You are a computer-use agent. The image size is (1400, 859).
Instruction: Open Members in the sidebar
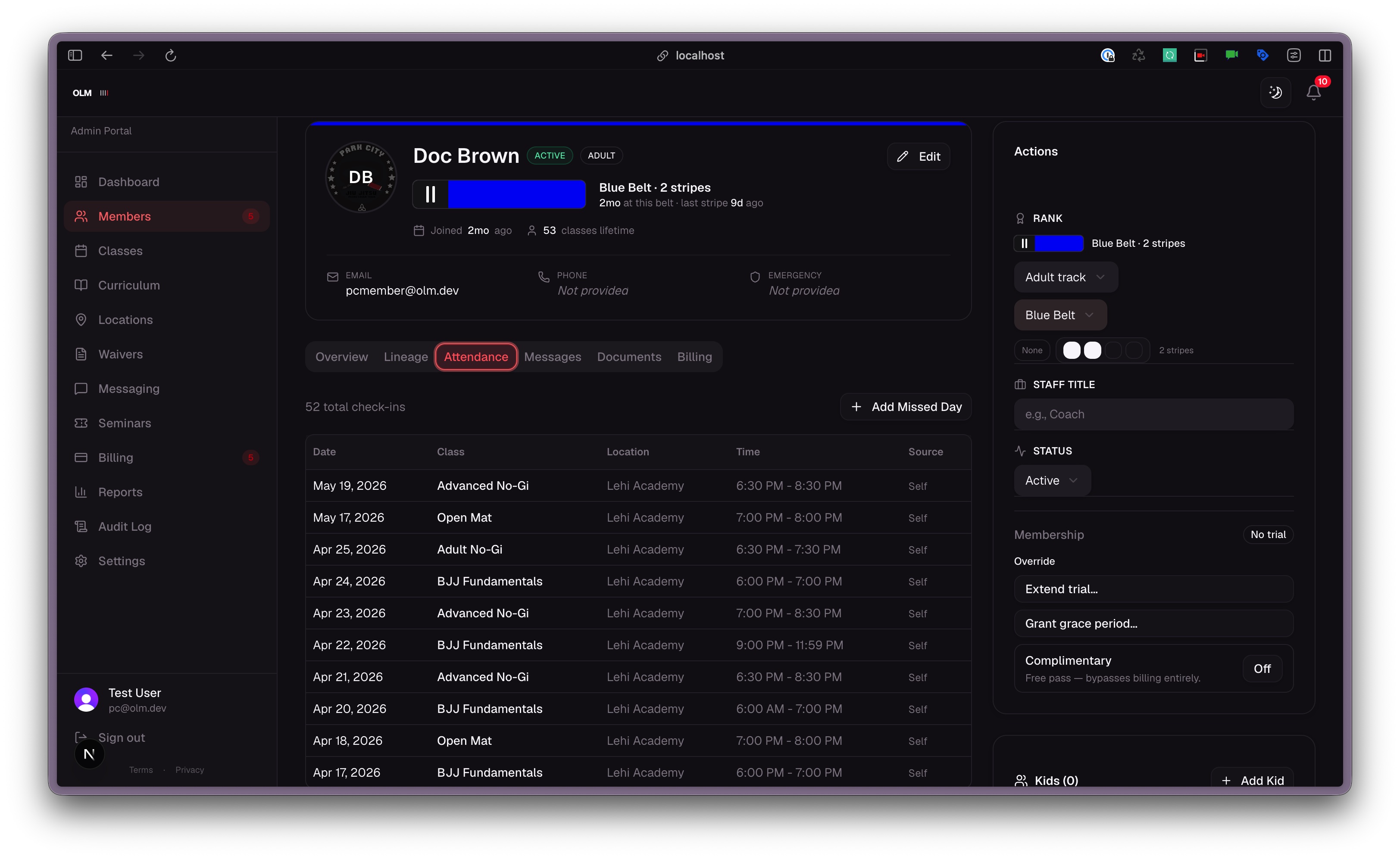pyautogui.click(x=166, y=216)
